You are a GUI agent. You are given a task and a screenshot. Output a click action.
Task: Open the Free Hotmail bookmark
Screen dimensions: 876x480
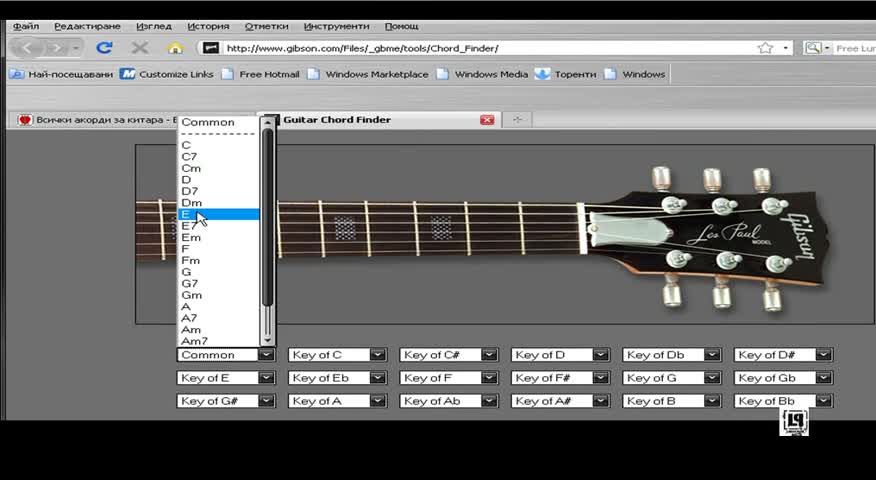click(x=260, y=74)
